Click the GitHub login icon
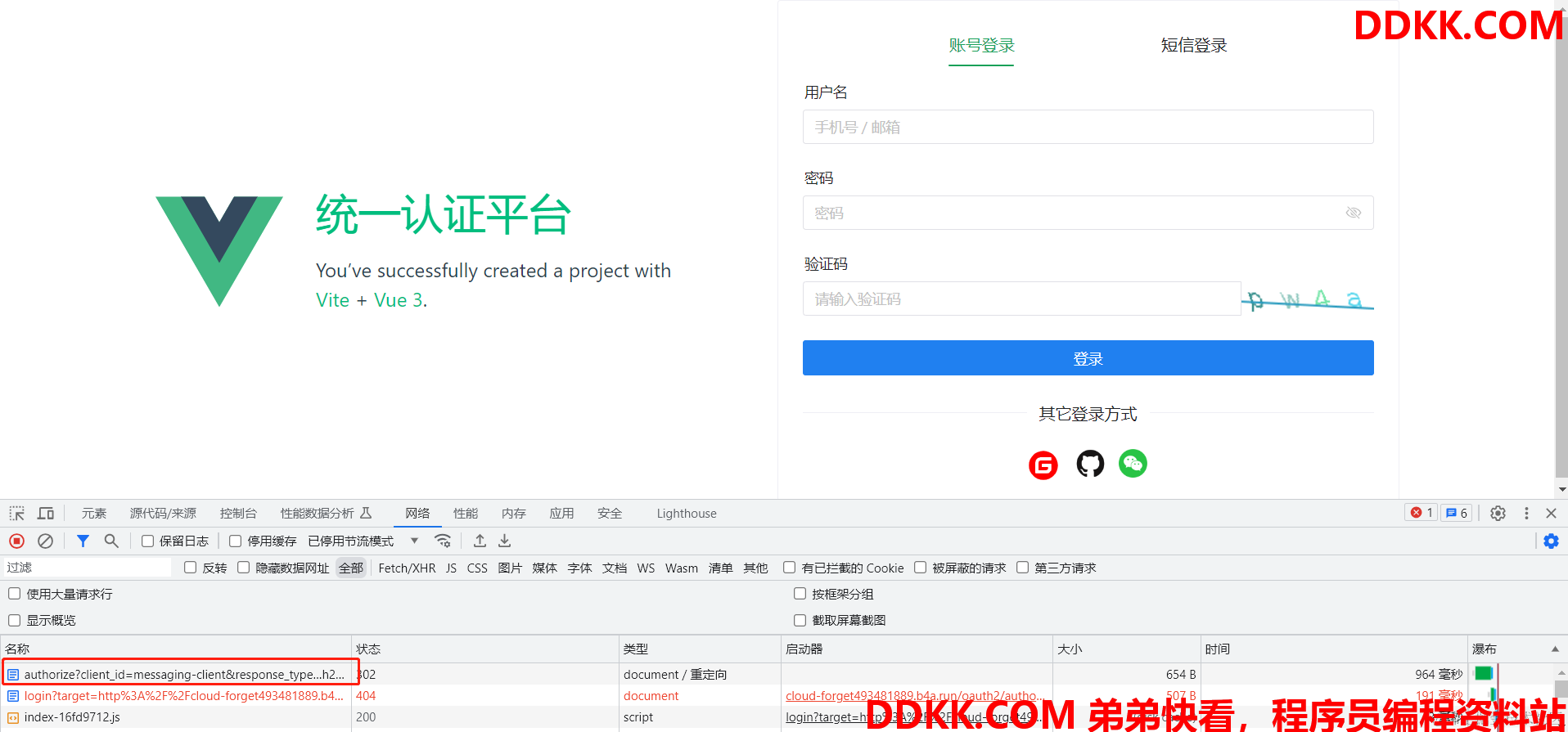Screen dimensions: 1568x732 (1089, 464)
